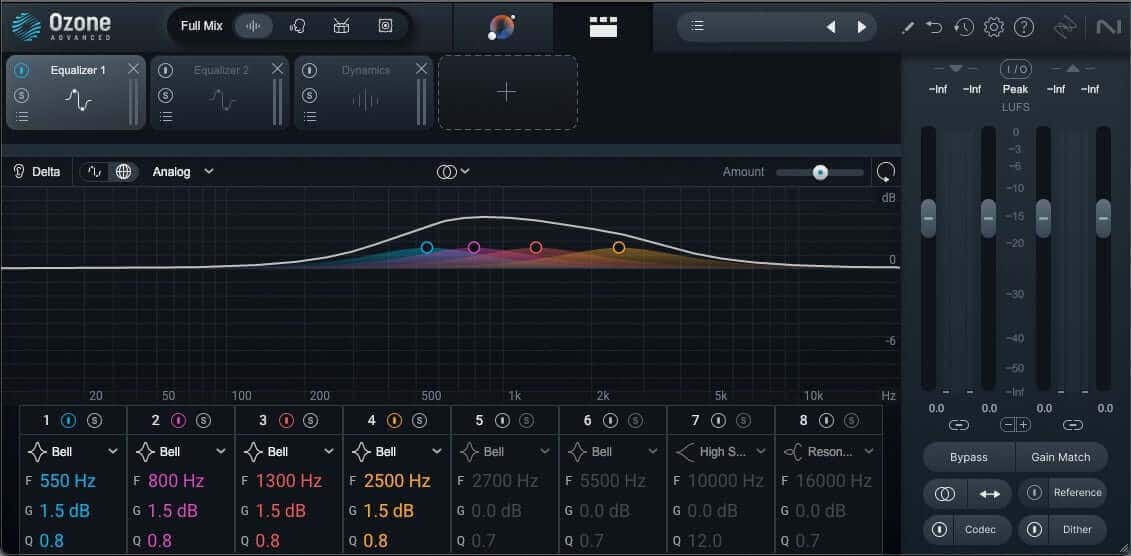The height and width of the screenshot is (556, 1131).
Task: Open band 7 High Shelf type dropdown
Action: click(x=722, y=452)
